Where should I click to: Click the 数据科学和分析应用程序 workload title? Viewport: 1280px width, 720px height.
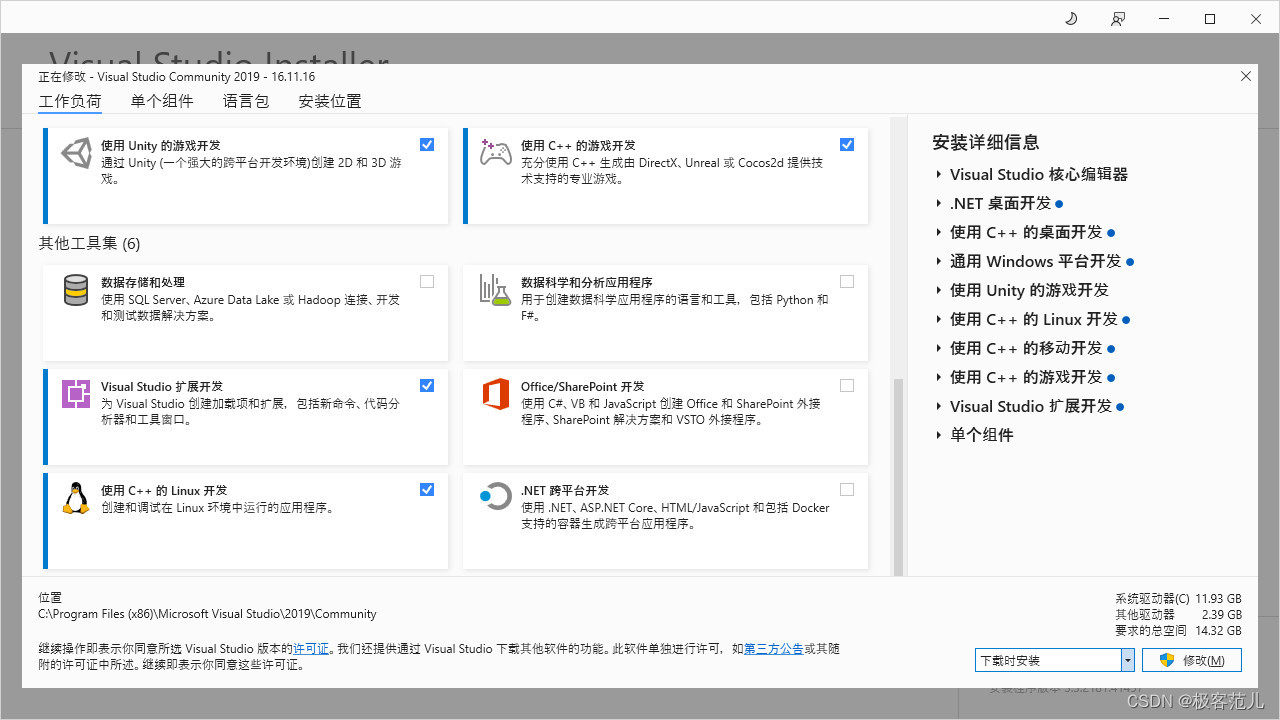tap(587, 283)
